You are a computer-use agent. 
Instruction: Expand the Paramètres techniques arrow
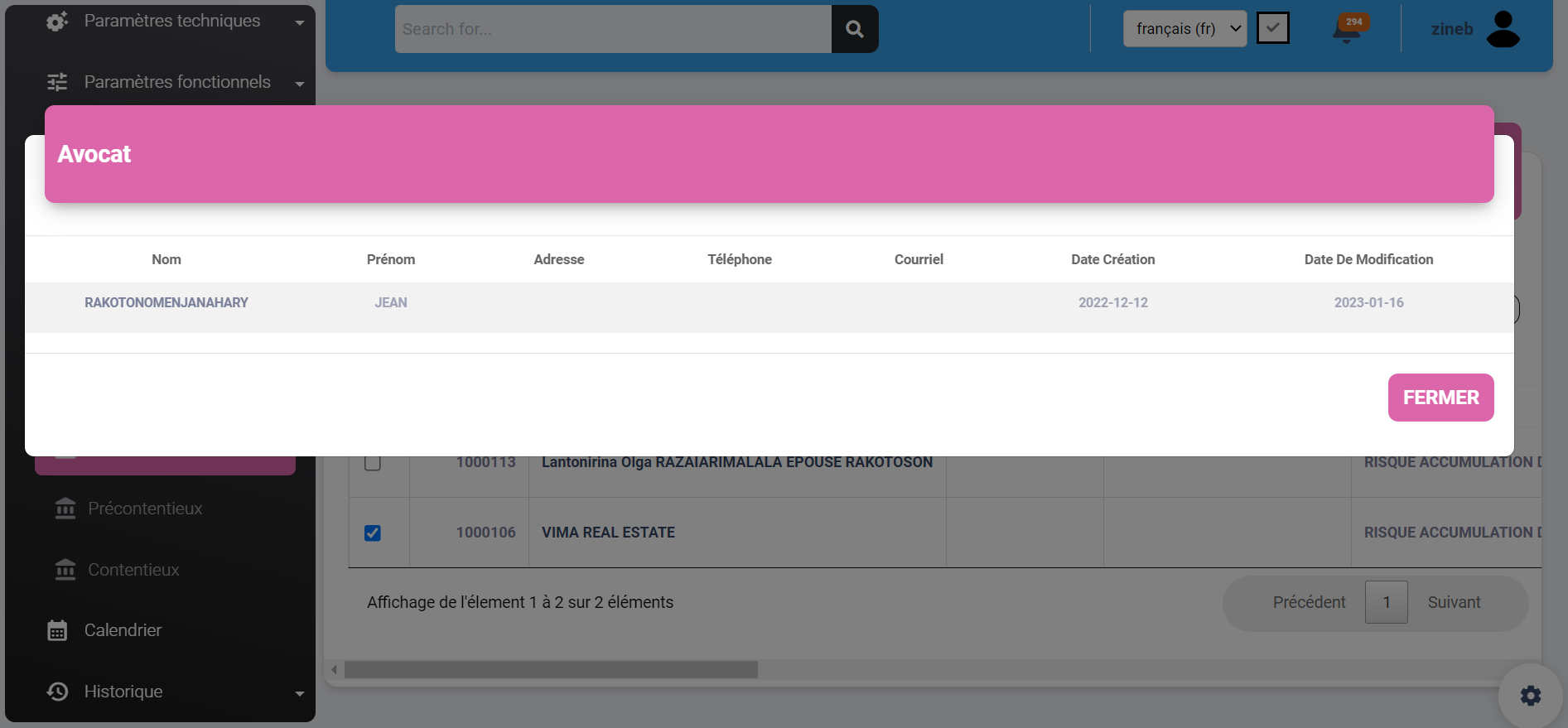[300, 22]
